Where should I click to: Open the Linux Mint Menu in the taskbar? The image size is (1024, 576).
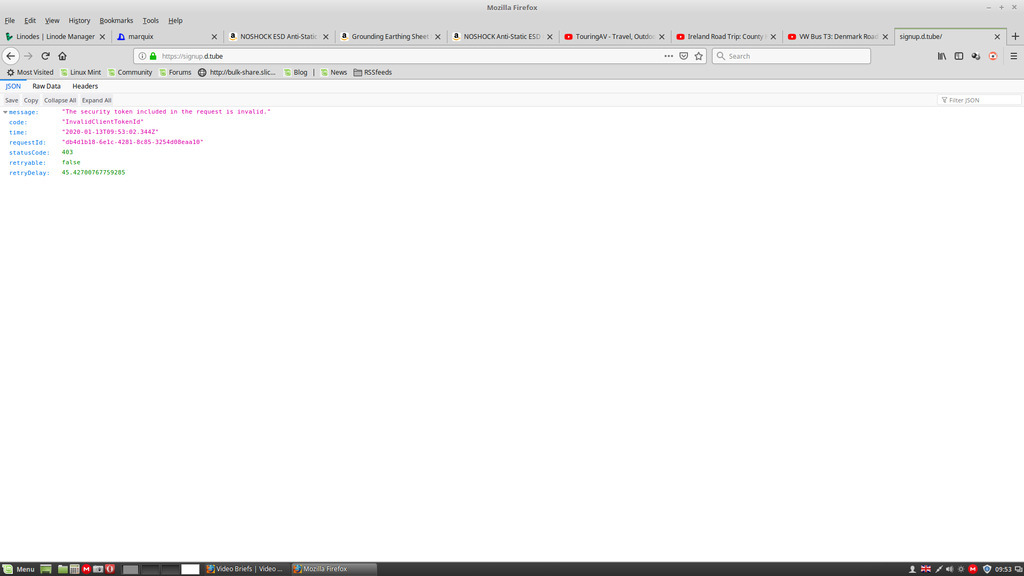(18, 569)
